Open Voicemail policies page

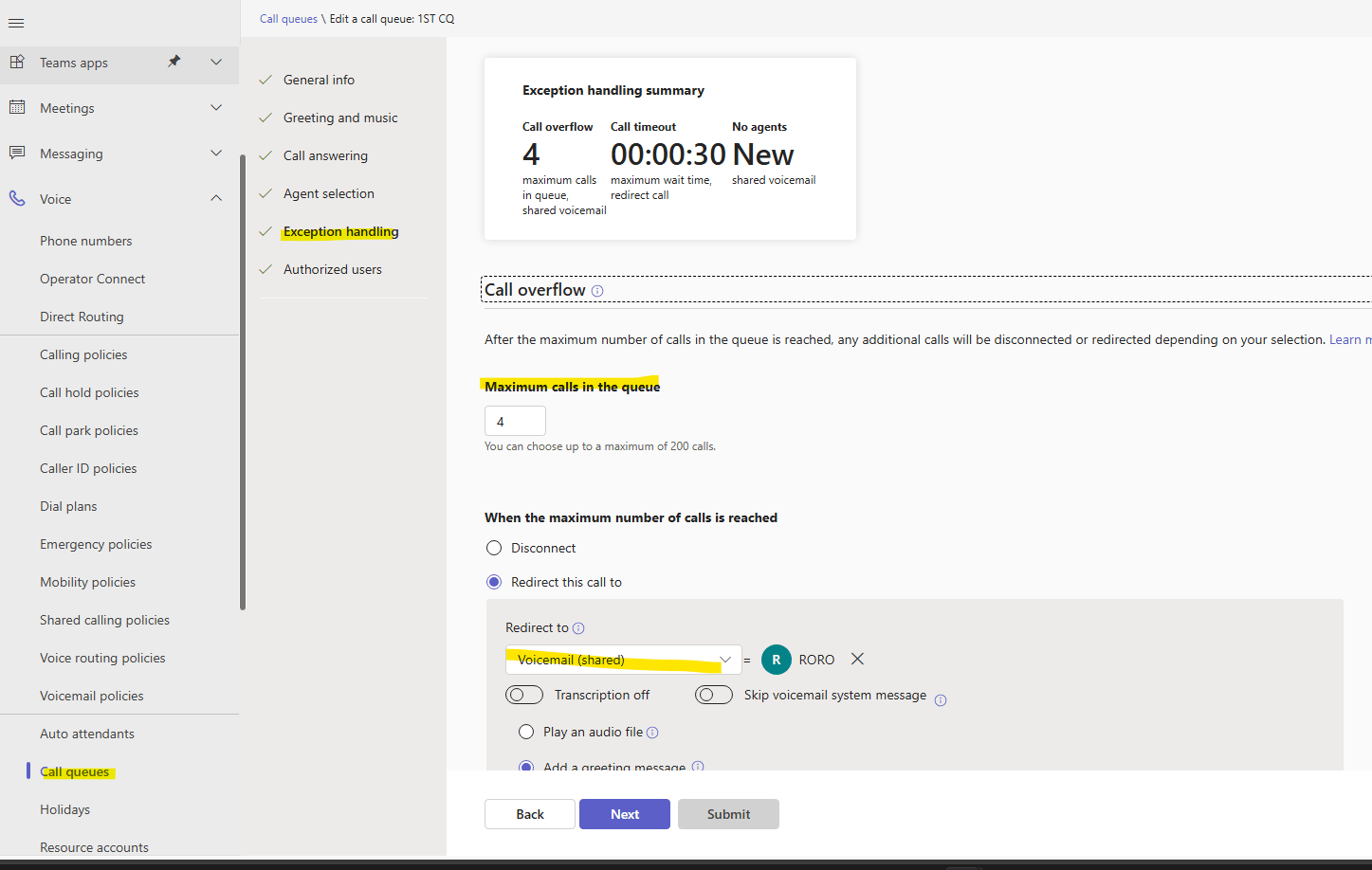click(x=92, y=696)
